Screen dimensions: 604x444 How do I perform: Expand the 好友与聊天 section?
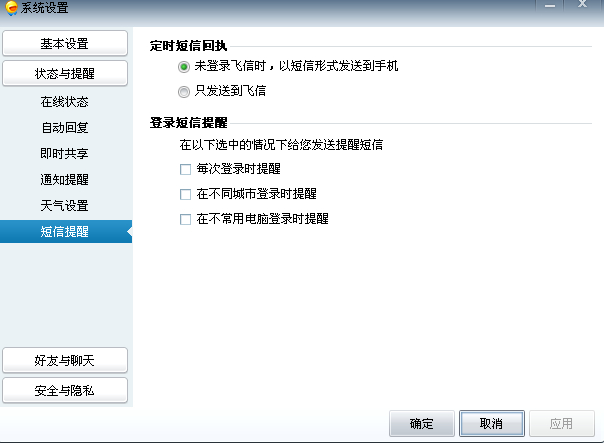(65, 360)
